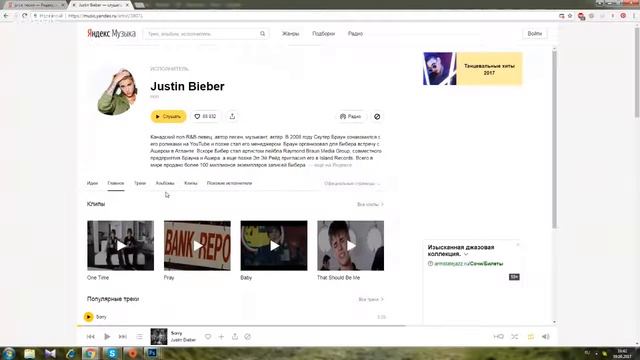Open the Все клипы link
Viewport: 640px width, 360px height.
[370, 204]
